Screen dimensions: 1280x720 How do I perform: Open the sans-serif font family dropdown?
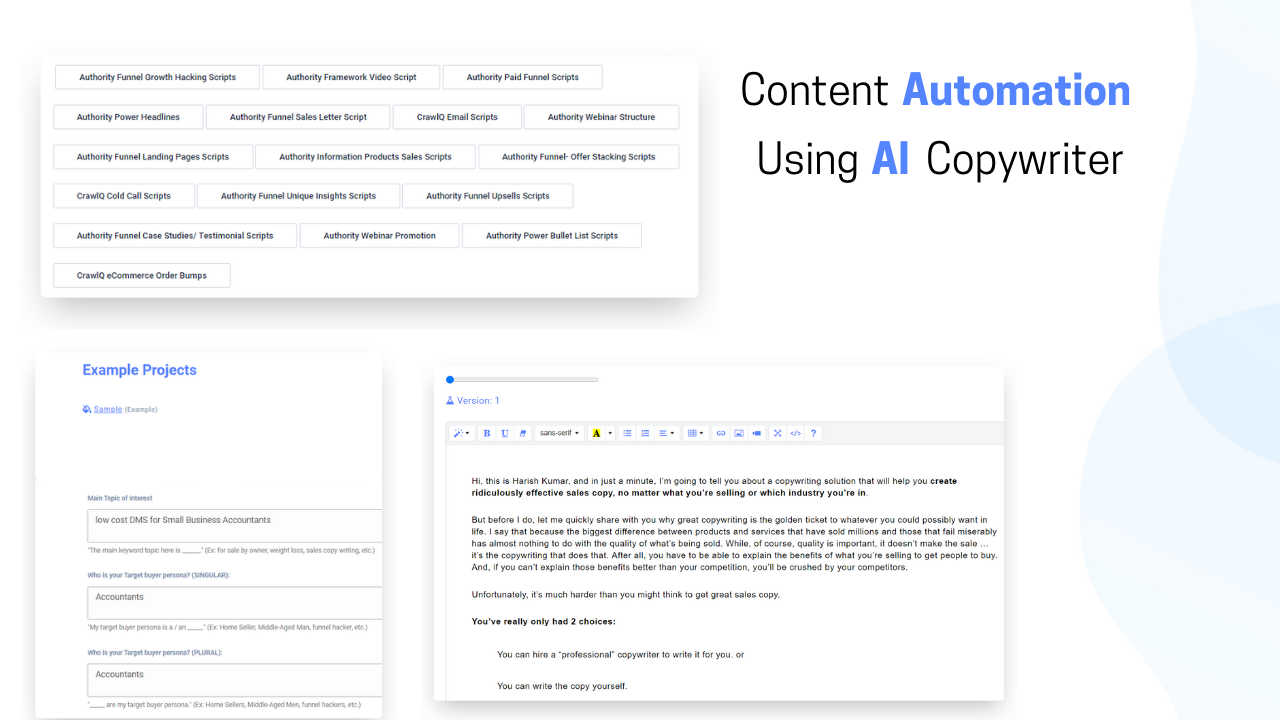pos(559,433)
